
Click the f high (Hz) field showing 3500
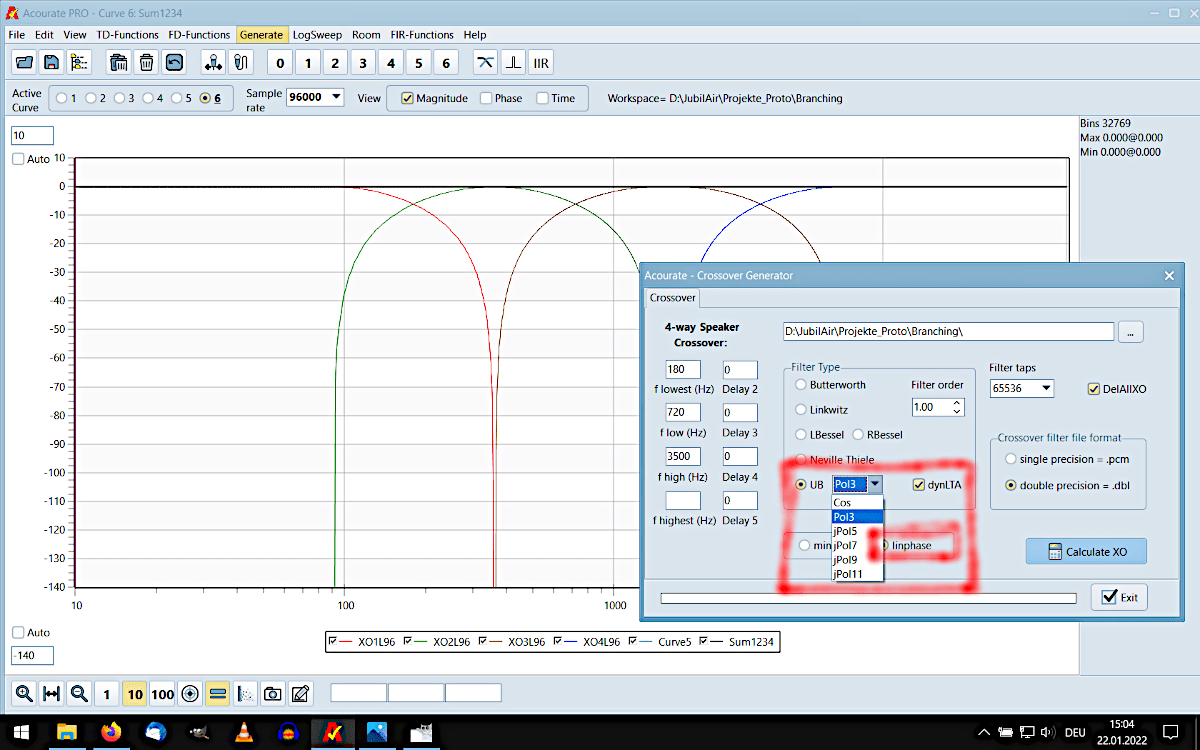[x=683, y=456]
